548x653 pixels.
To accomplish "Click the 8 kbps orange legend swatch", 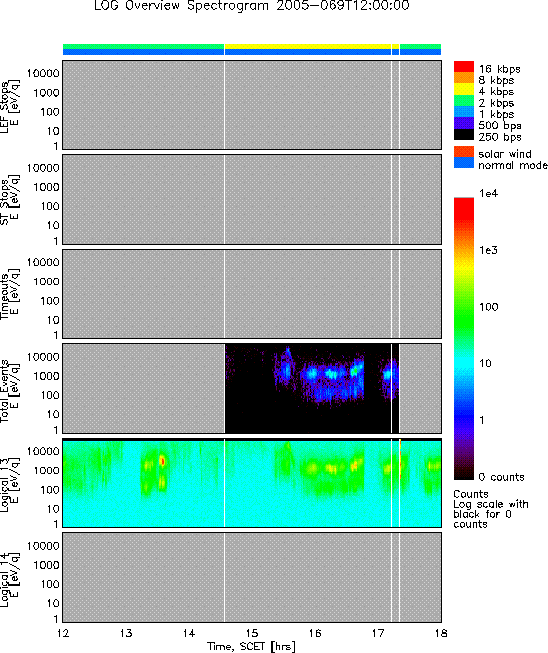I will pos(464,78).
